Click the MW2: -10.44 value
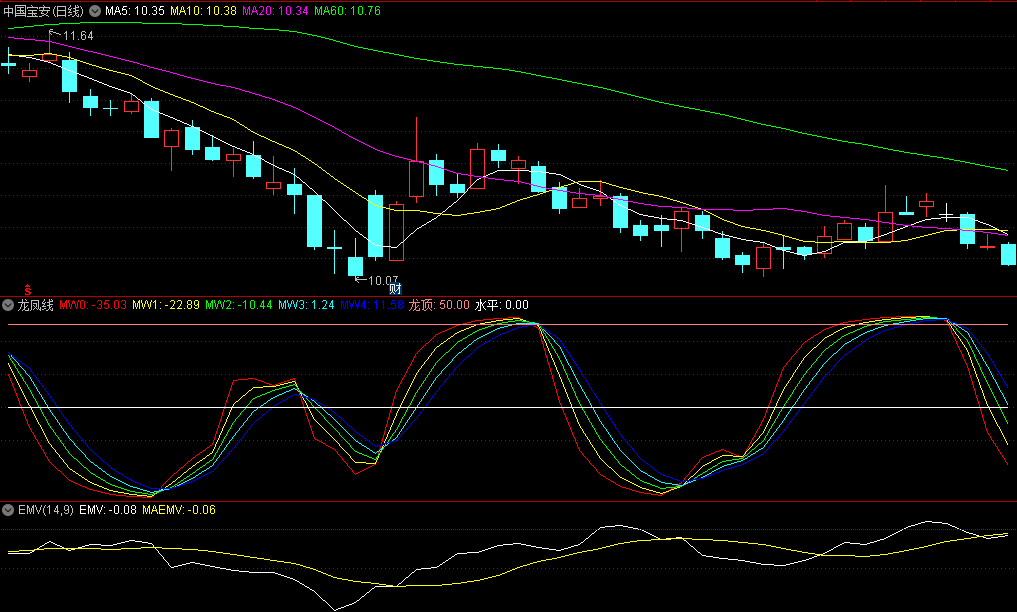The width and height of the screenshot is (1017, 612). pyautogui.click(x=239, y=305)
